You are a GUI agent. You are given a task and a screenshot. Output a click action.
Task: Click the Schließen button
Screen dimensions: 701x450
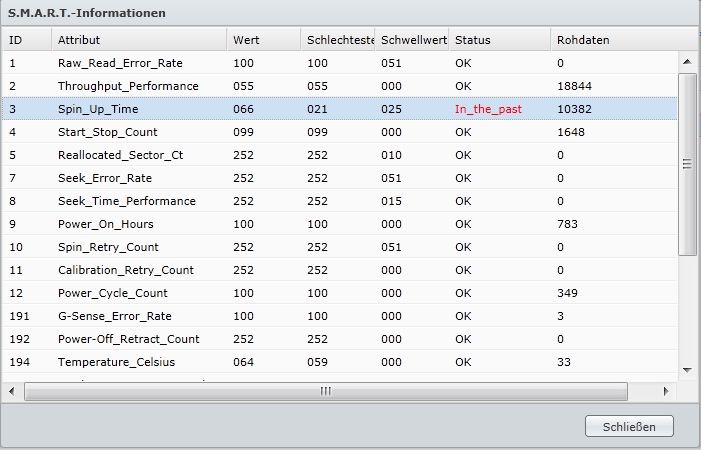(x=629, y=426)
